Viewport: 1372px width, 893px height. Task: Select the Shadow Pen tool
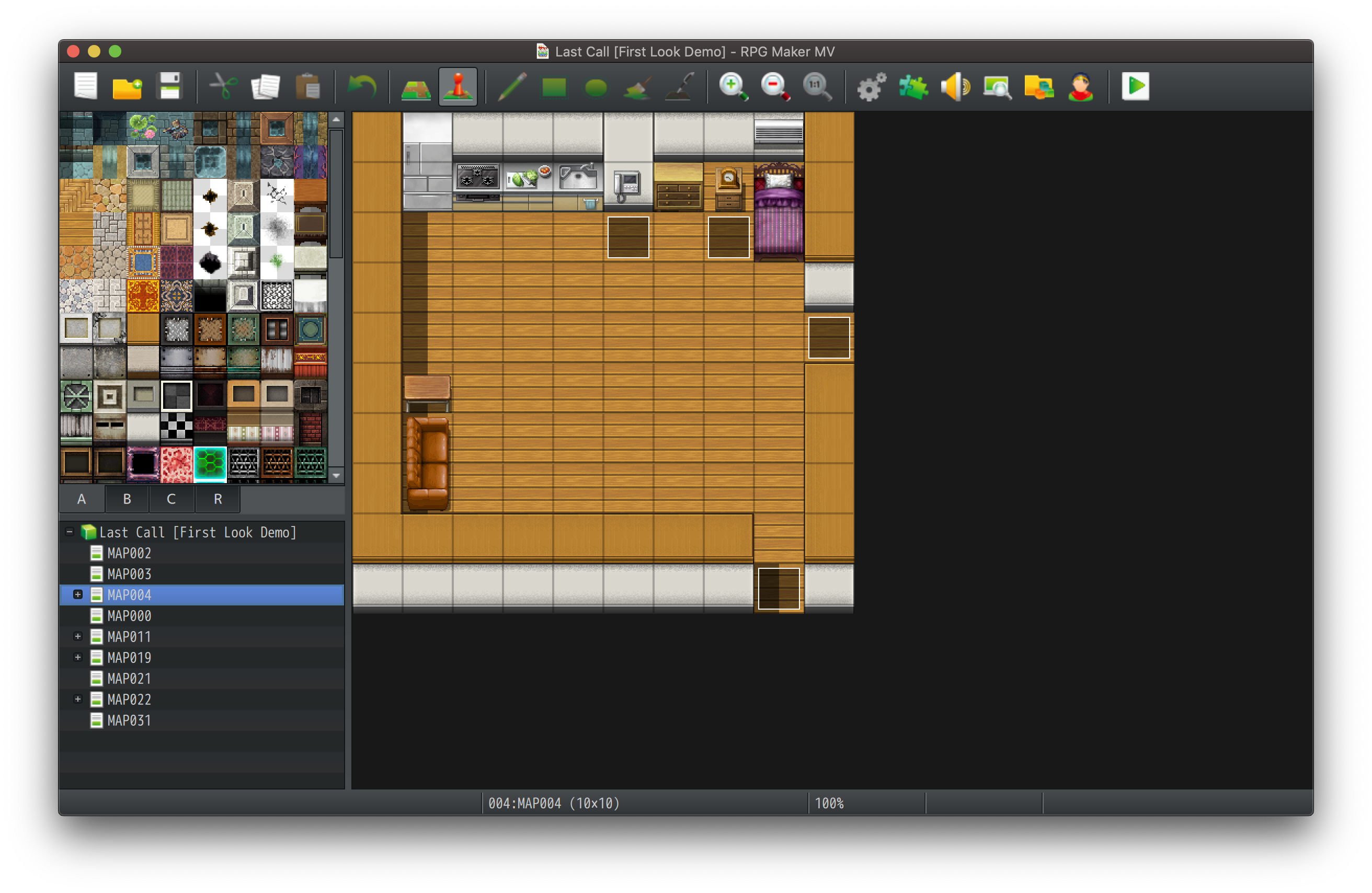coord(680,87)
